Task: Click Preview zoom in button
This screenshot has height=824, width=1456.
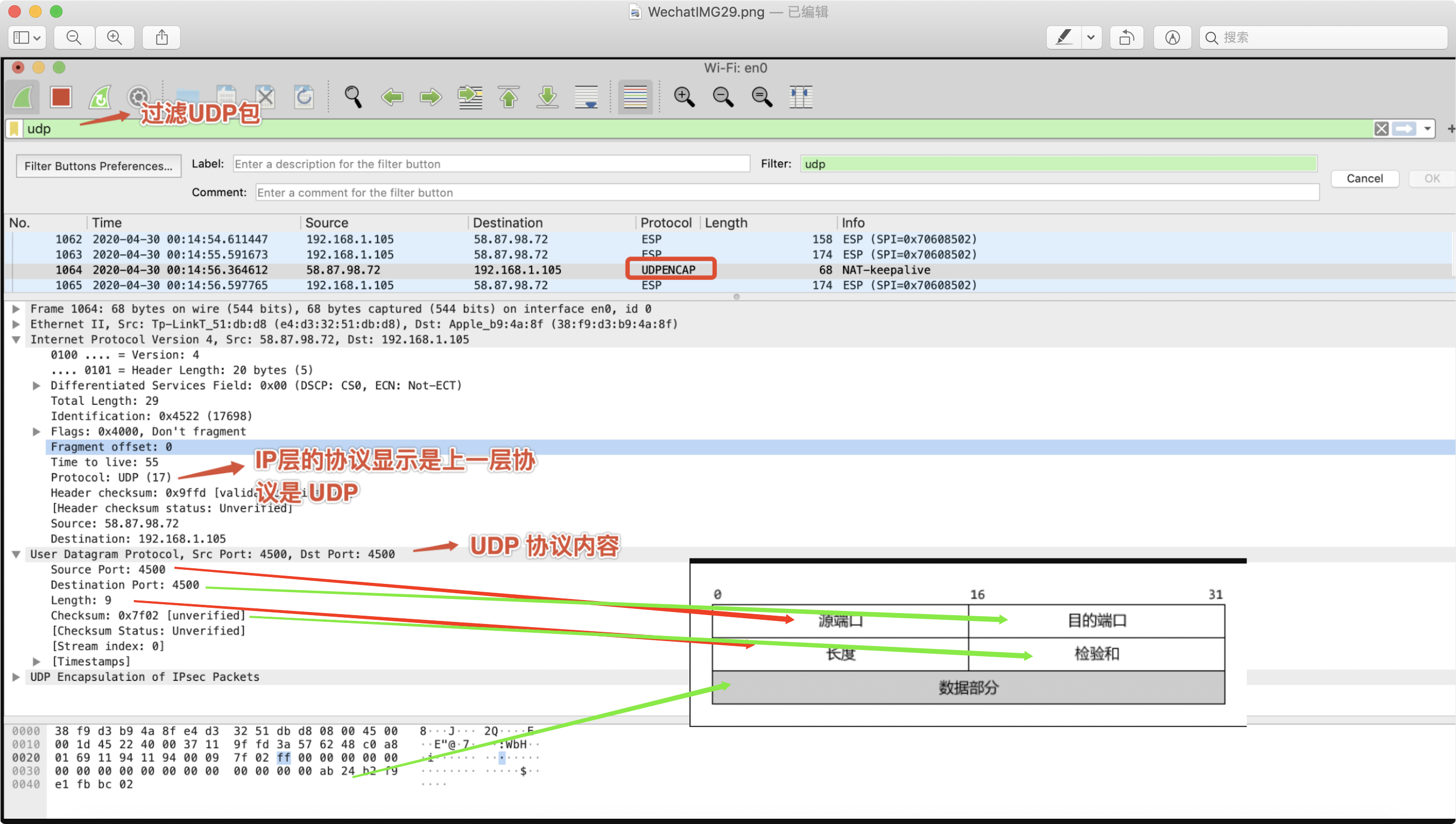Action: click(115, 38)
